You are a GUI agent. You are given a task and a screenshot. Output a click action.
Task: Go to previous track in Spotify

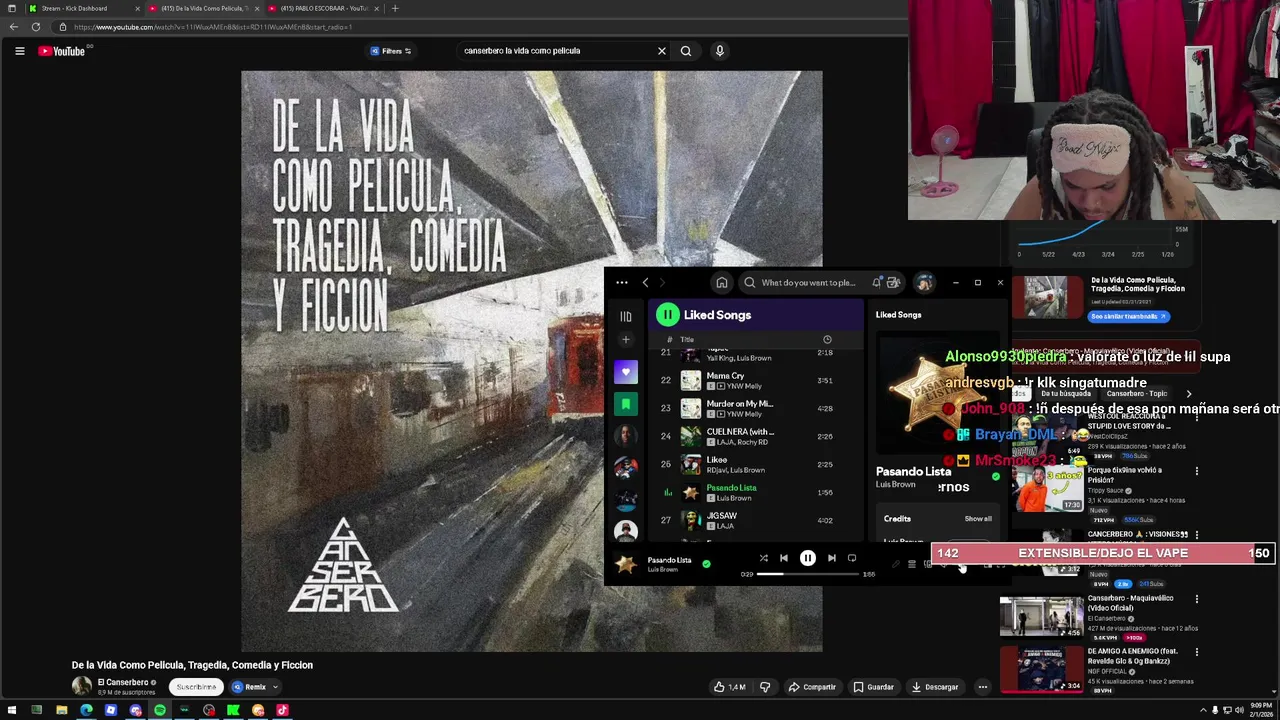tap(784, 558)
